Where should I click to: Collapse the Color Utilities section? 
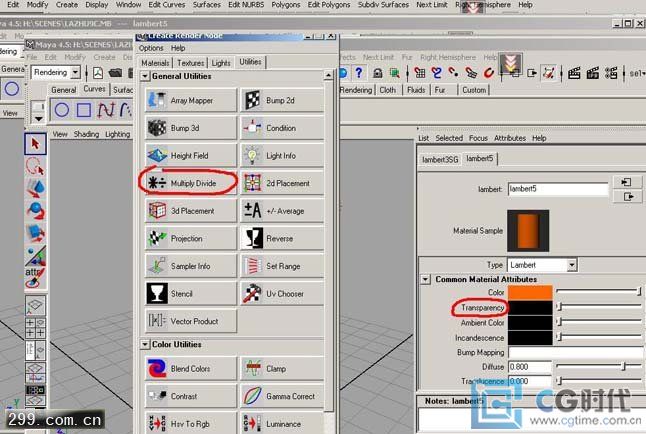(x=145, y=345)
